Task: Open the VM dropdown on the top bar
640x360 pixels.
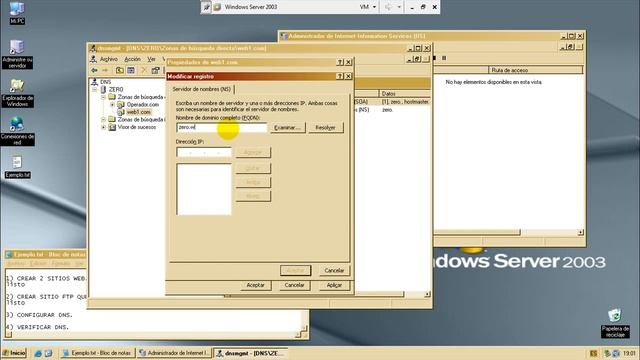Action: 368,7
